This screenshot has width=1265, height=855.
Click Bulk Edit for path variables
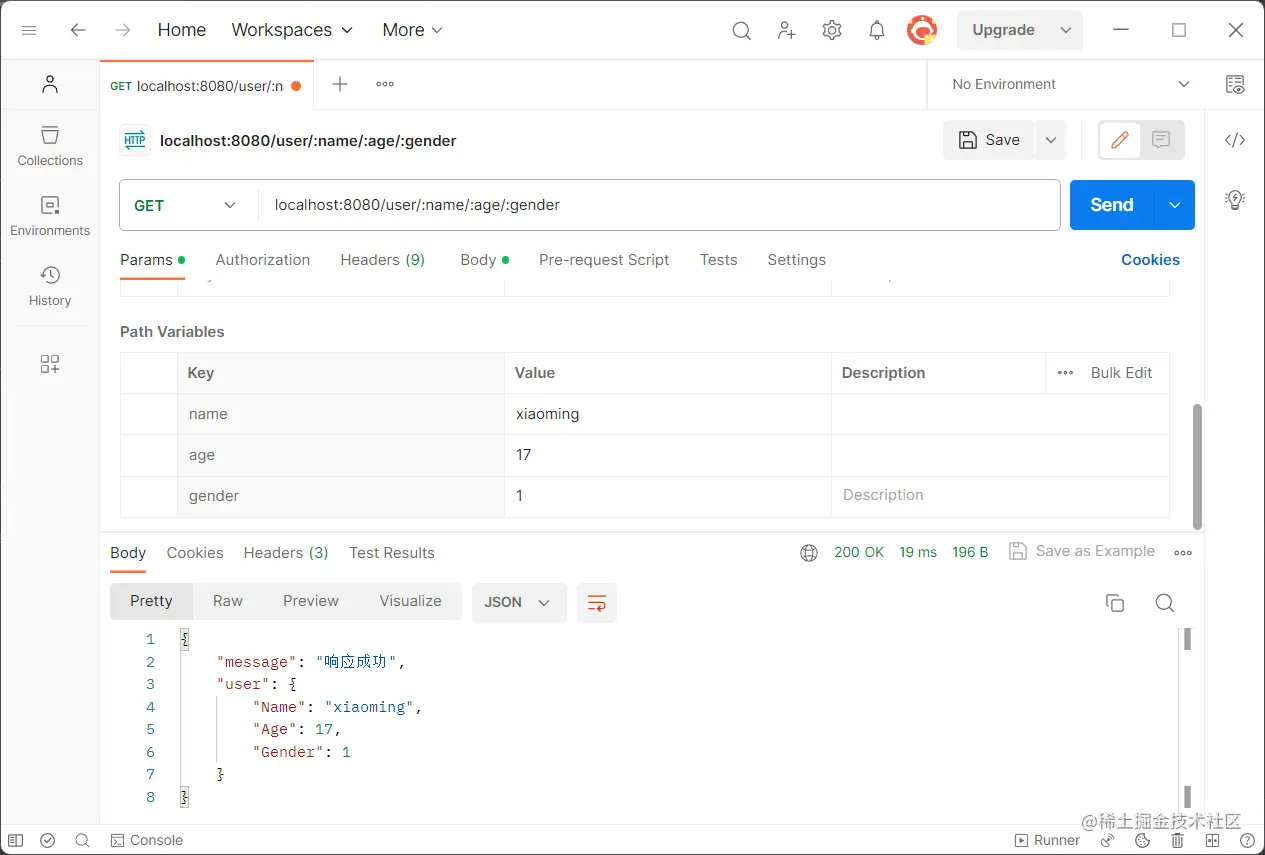coord(1121,373)
